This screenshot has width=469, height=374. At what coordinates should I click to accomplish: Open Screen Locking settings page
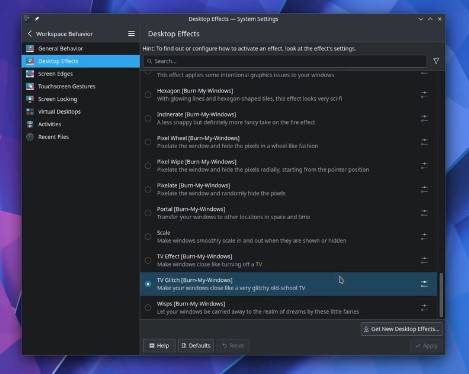(x=81, y=99)
